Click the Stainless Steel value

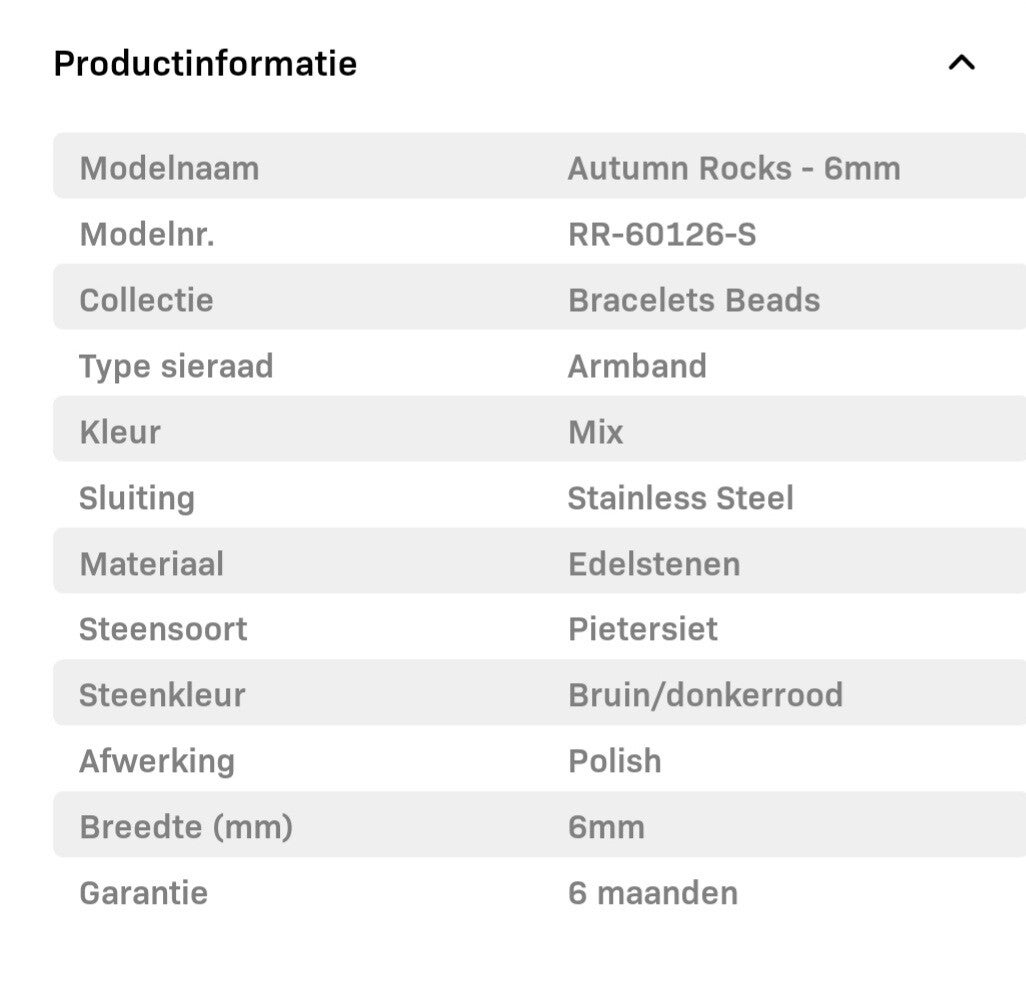tap(680, 498)
